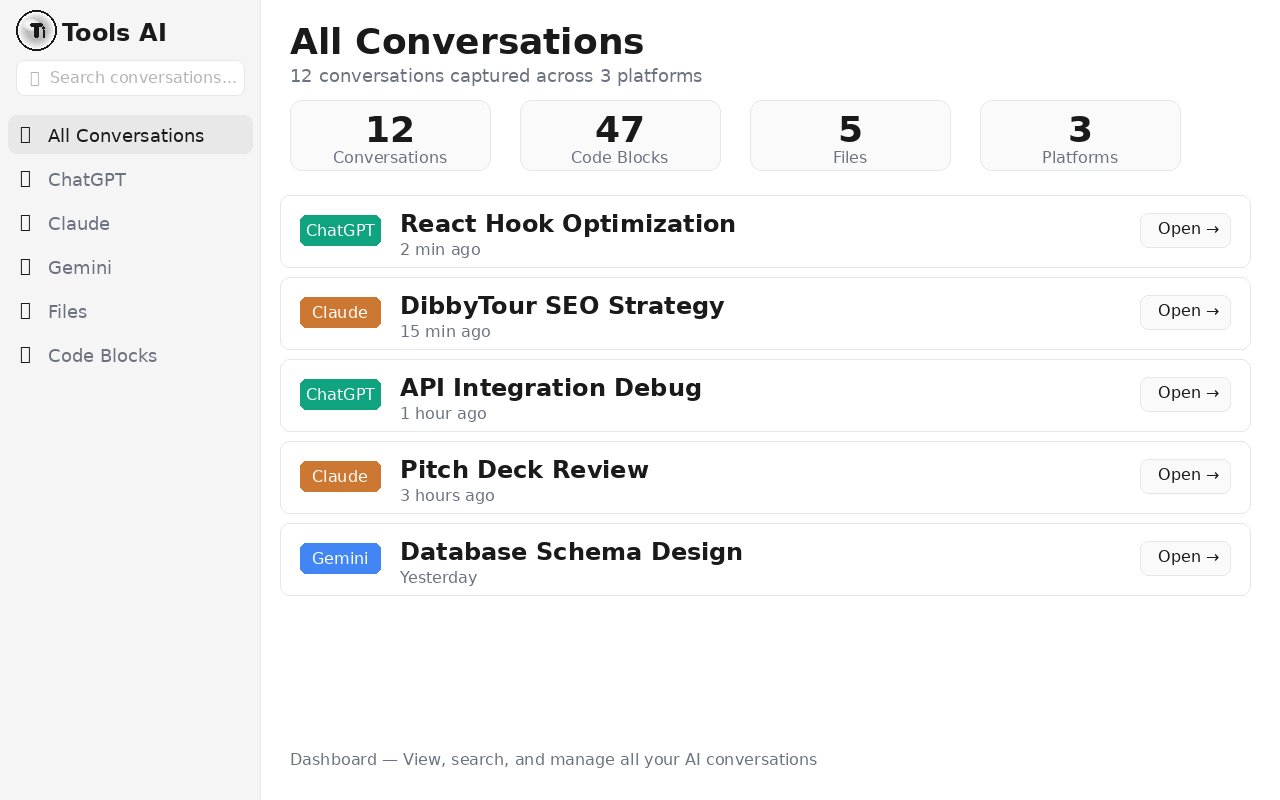Open the React Hook Optimization conversation
1280x800 pixels.
[1185, 230]
